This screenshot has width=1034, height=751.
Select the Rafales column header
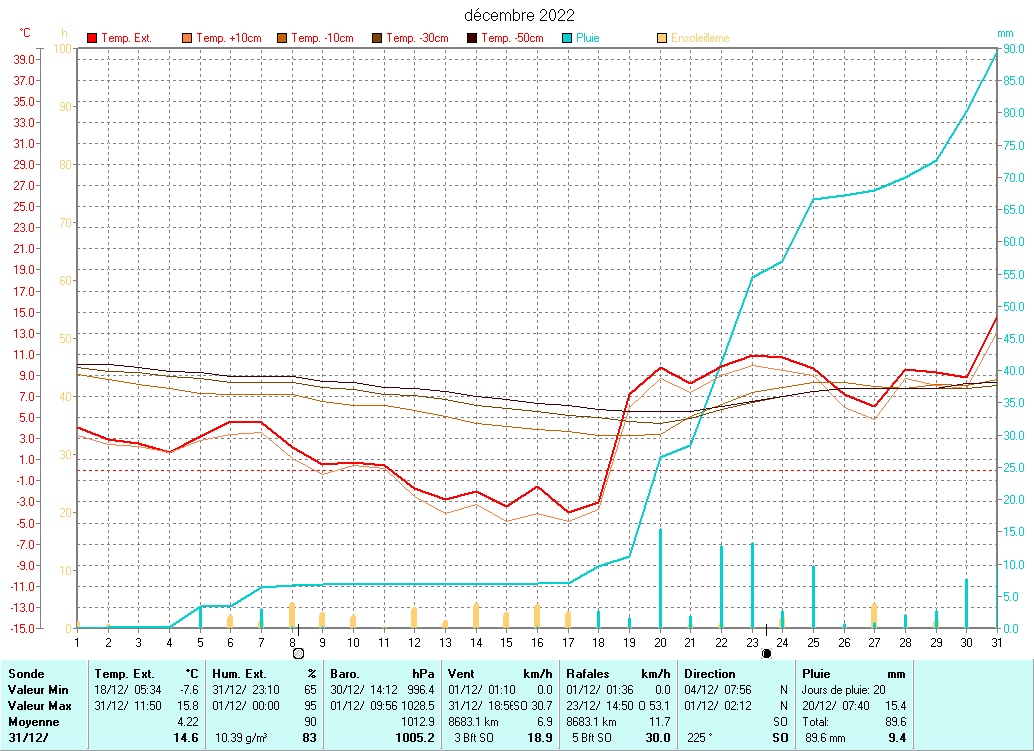click(x=587, y=674)
